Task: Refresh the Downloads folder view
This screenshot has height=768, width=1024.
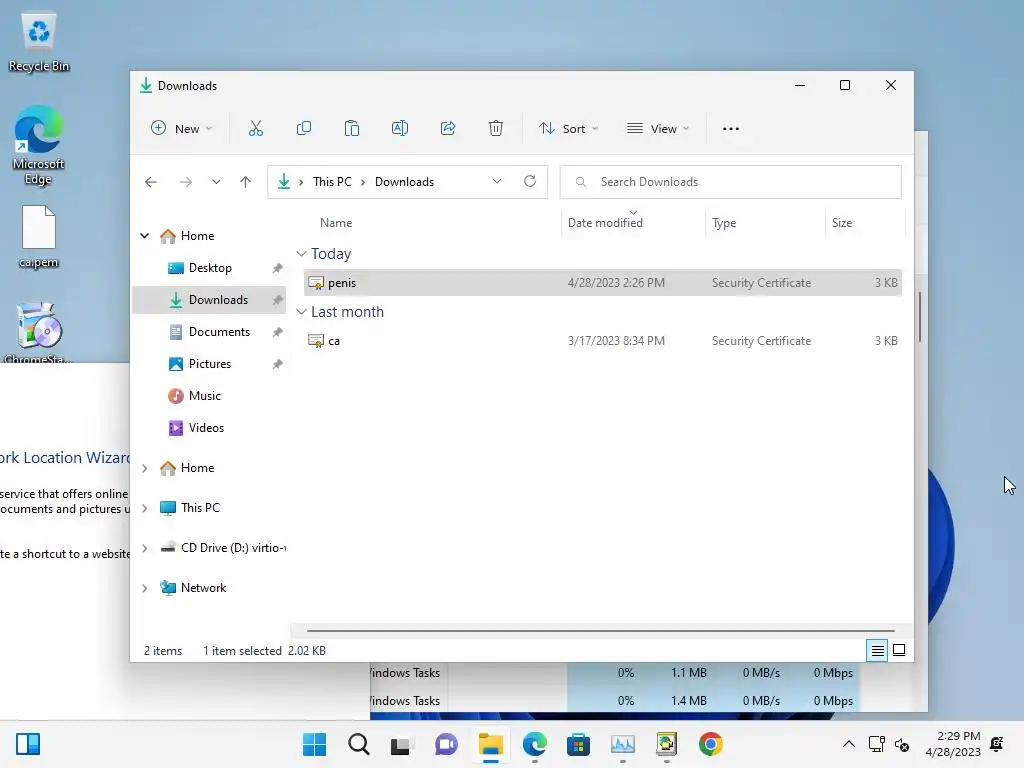Action: tap(530, 182)
